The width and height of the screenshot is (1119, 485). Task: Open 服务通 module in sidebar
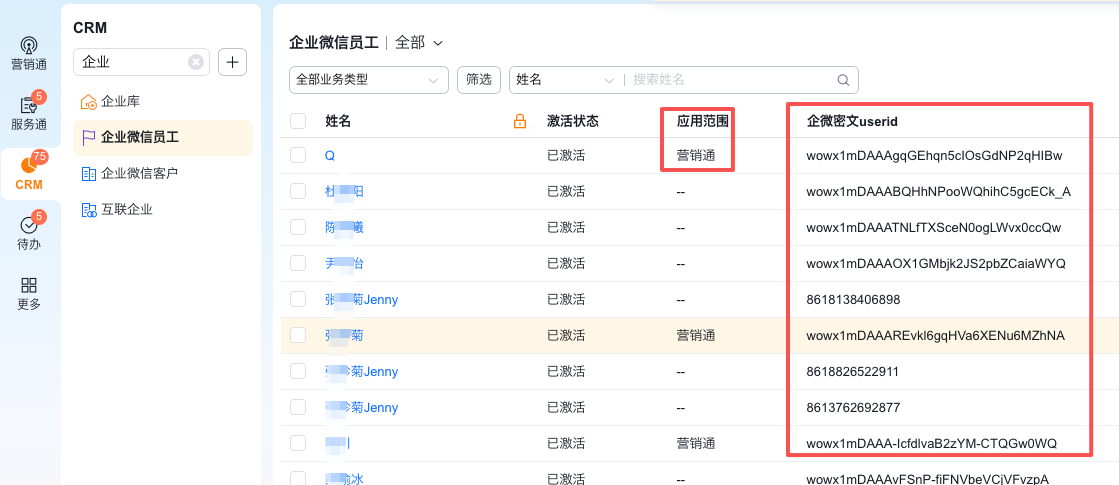click(29, 113)
